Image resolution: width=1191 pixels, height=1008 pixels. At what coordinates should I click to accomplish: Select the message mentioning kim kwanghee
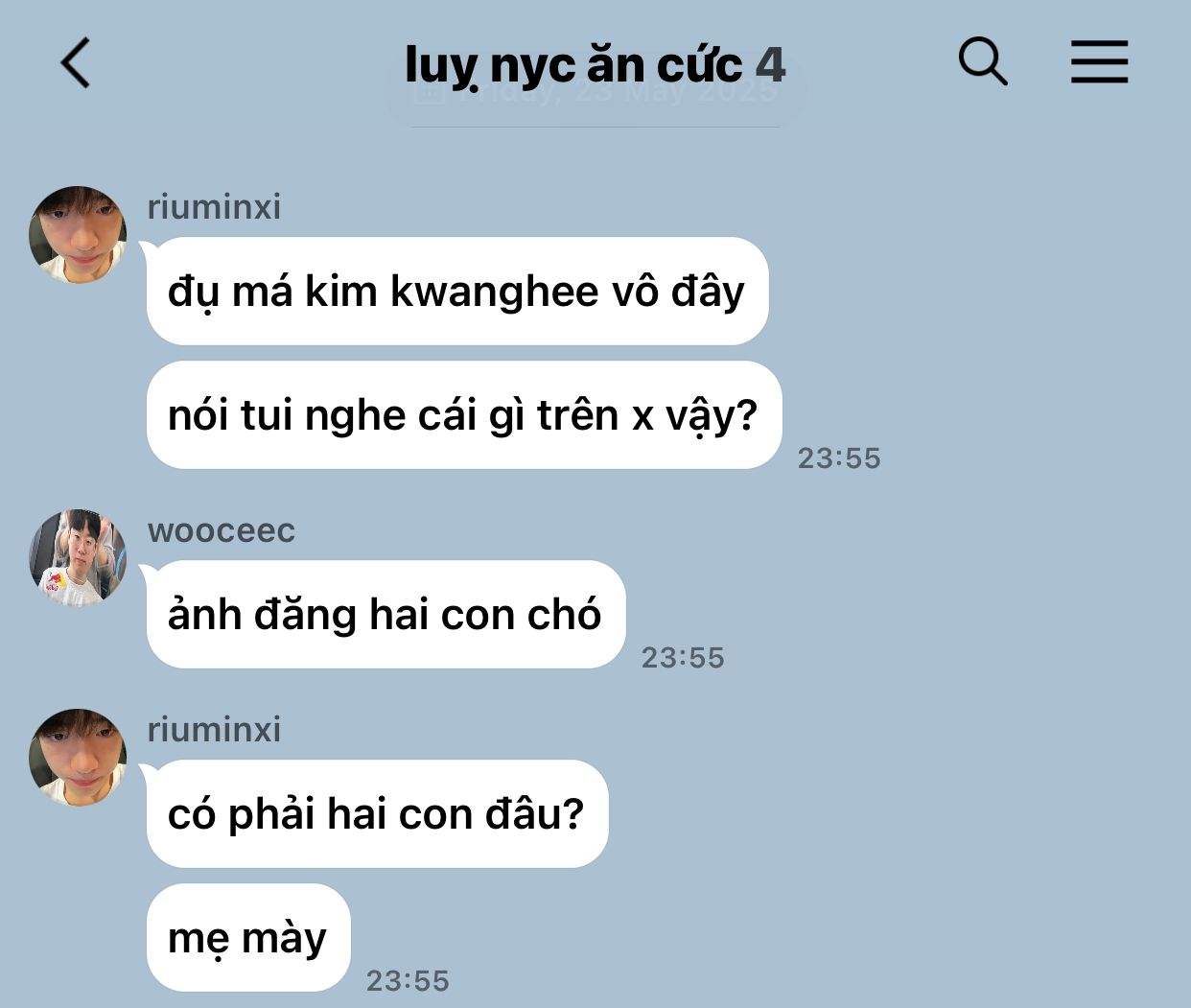[457, 292]
